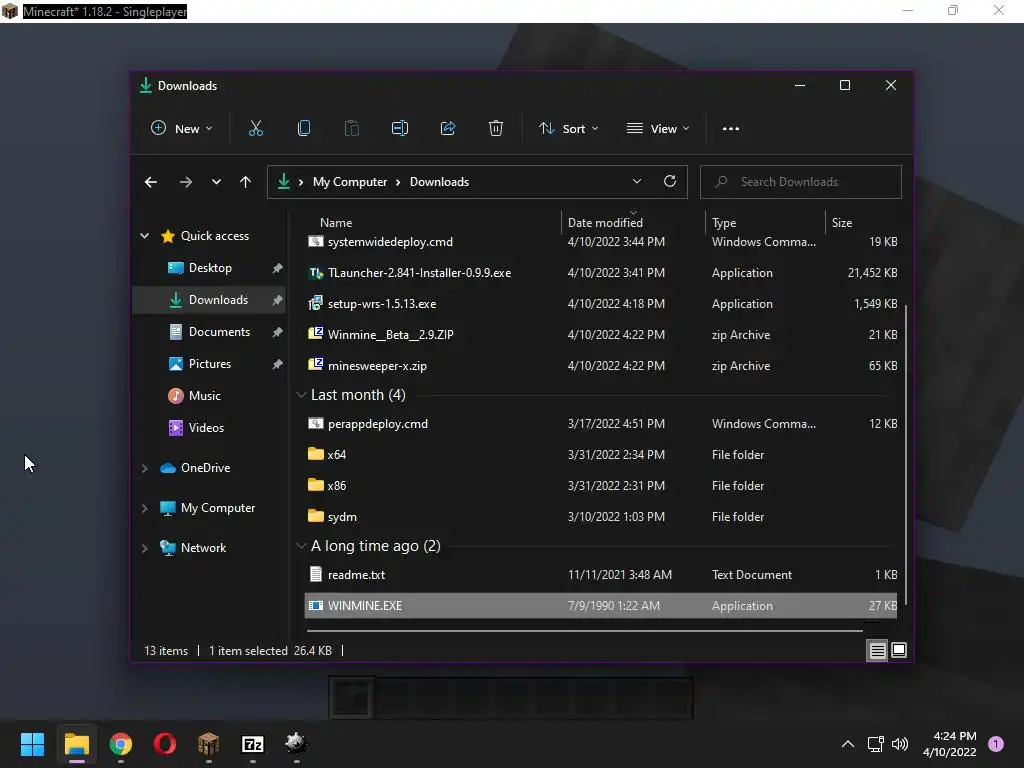The height and width of the screenshot is (768, 1024).
Task: Click the Delete trash can icon
Action: coord(496,129)
